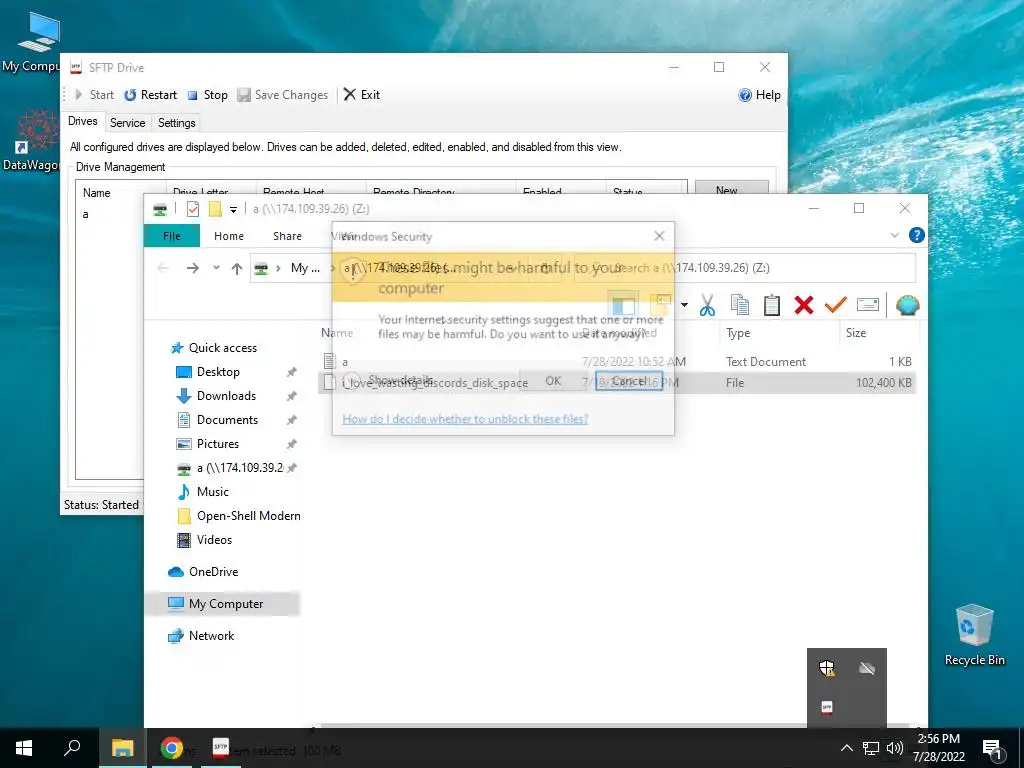Open Chrome from the taskbar
This screenshot has height=768, width=1024.
coord(172,748)
